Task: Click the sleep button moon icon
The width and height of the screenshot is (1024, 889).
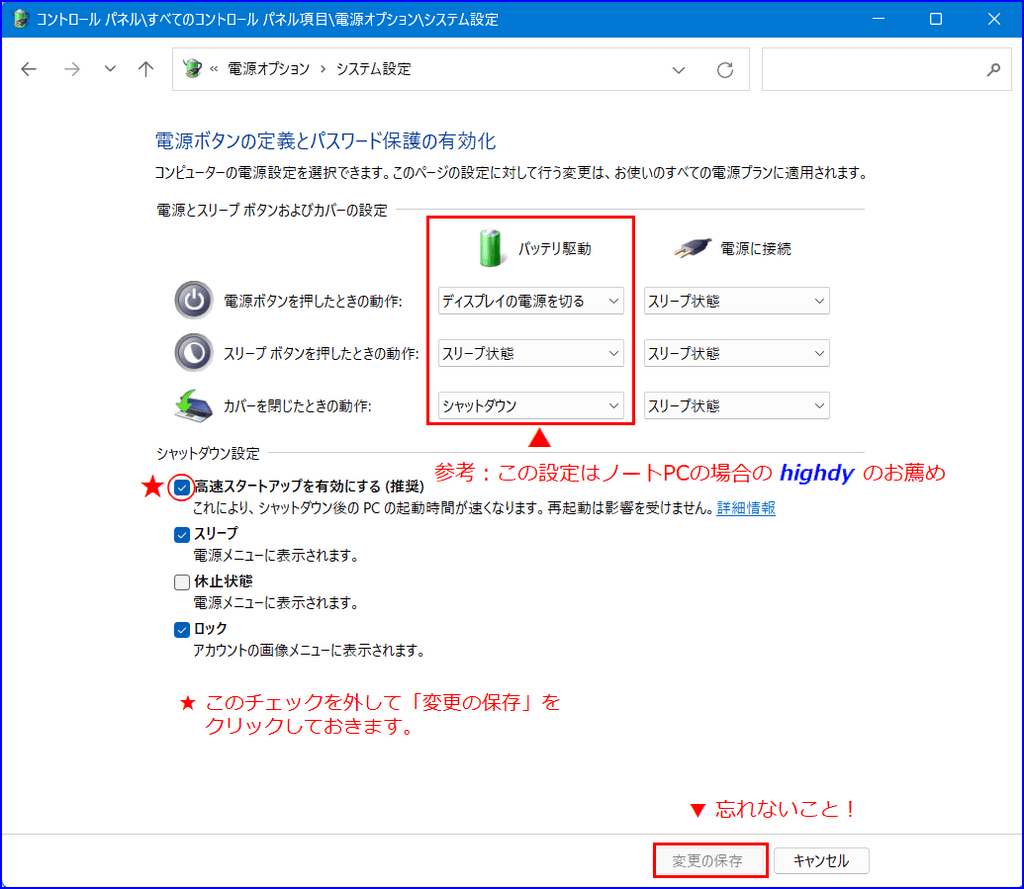Action: 193,352
